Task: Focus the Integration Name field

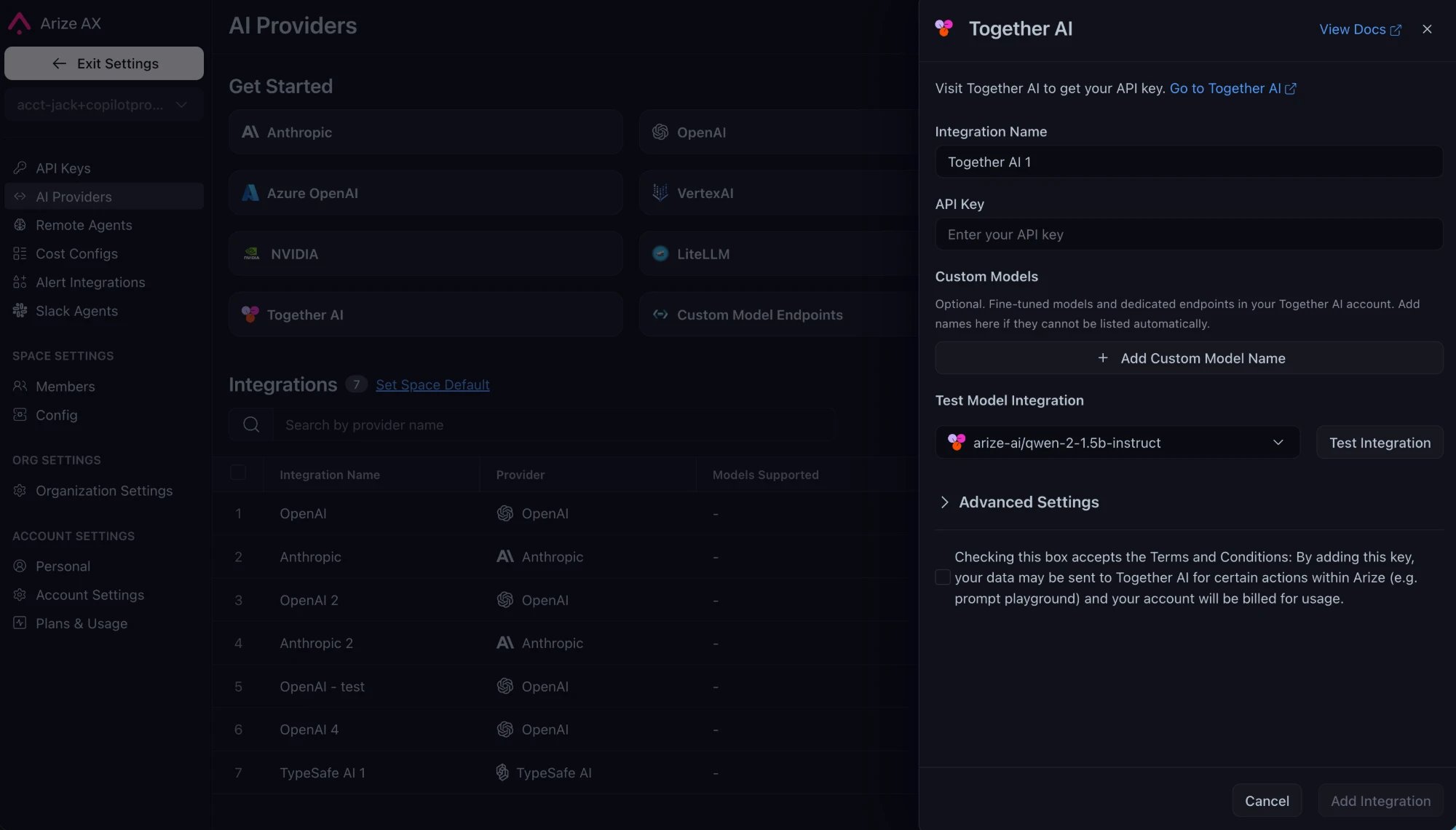Action: 1189,162
